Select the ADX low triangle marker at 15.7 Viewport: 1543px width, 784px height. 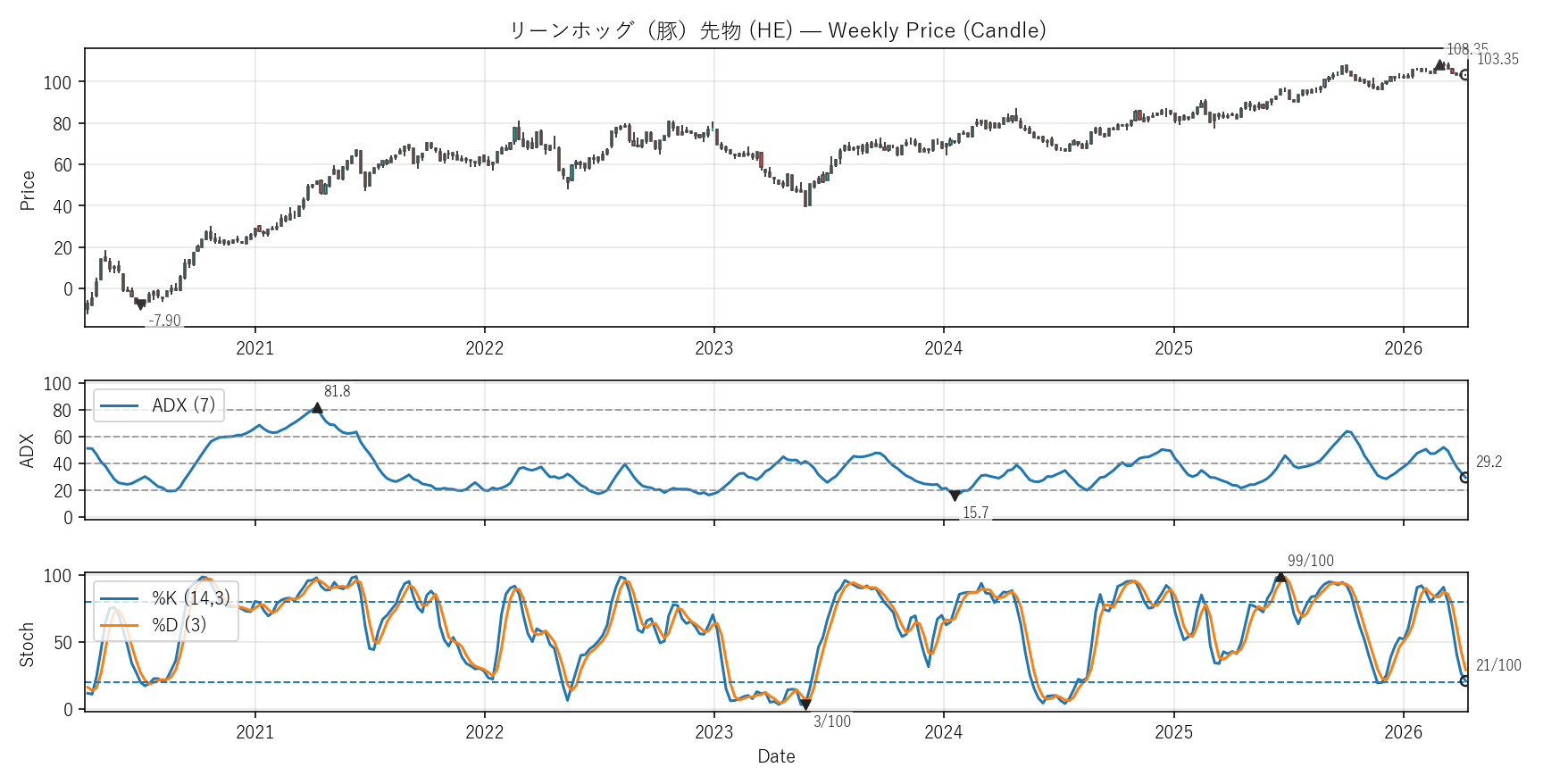click(x=955, y=496)
